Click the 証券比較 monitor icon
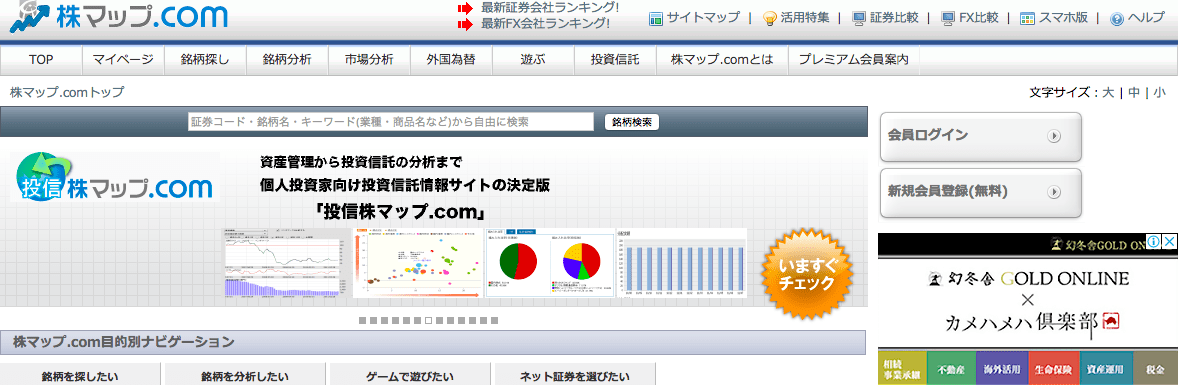The image size is (1187, 385). 859,18
